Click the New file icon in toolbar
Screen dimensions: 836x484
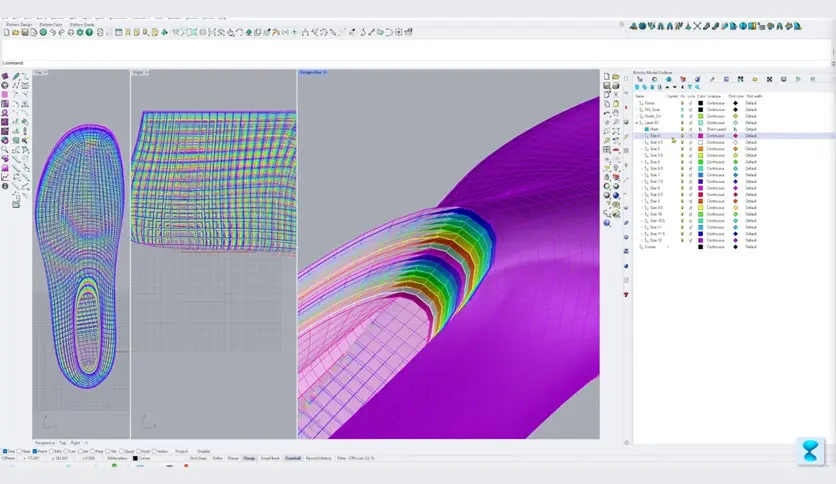pyautogui.click(x=6, y=33)
